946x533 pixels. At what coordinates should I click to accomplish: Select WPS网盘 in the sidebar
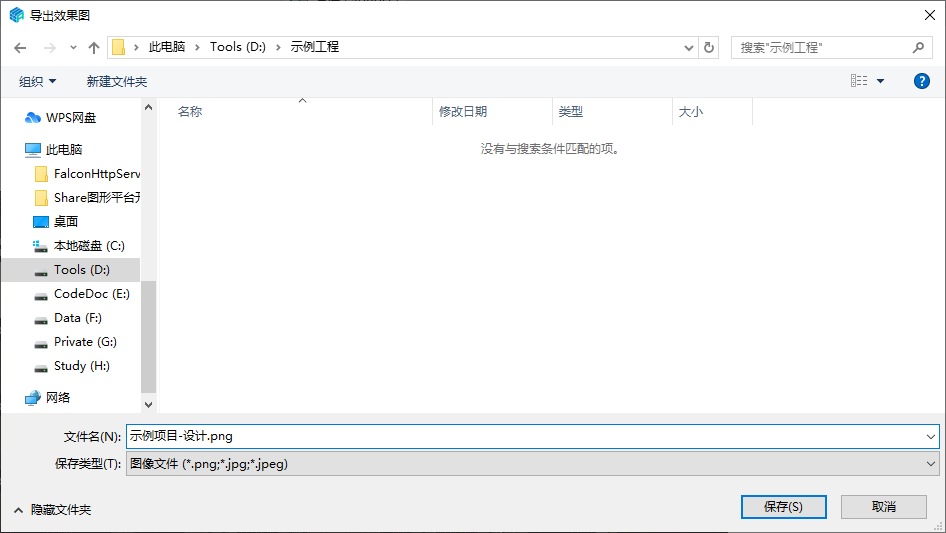click(x=70, y=118)
